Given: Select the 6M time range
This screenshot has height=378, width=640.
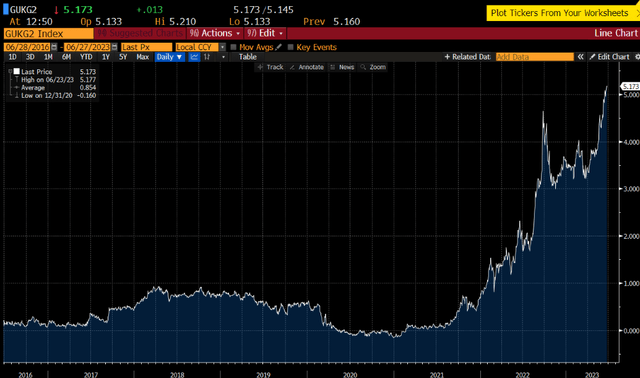Looking at the screenshot, I should (66, 57).
